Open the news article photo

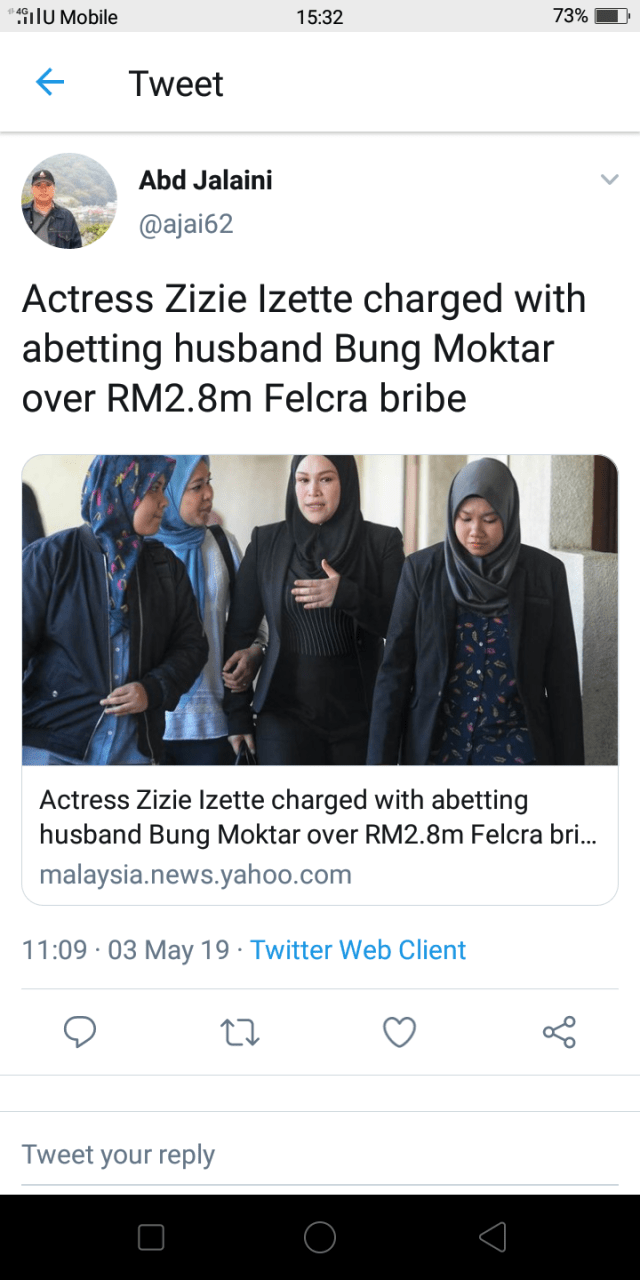coord(320,610)
